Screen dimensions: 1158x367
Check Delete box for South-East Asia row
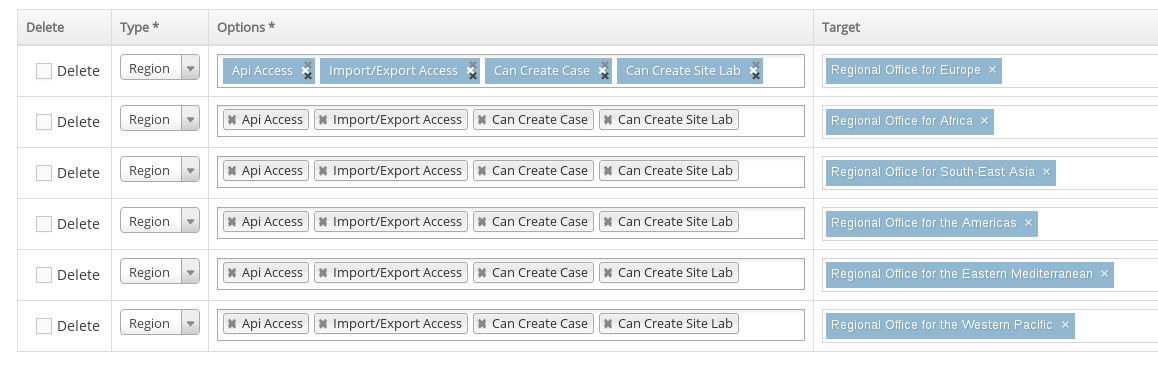[44, 173]
